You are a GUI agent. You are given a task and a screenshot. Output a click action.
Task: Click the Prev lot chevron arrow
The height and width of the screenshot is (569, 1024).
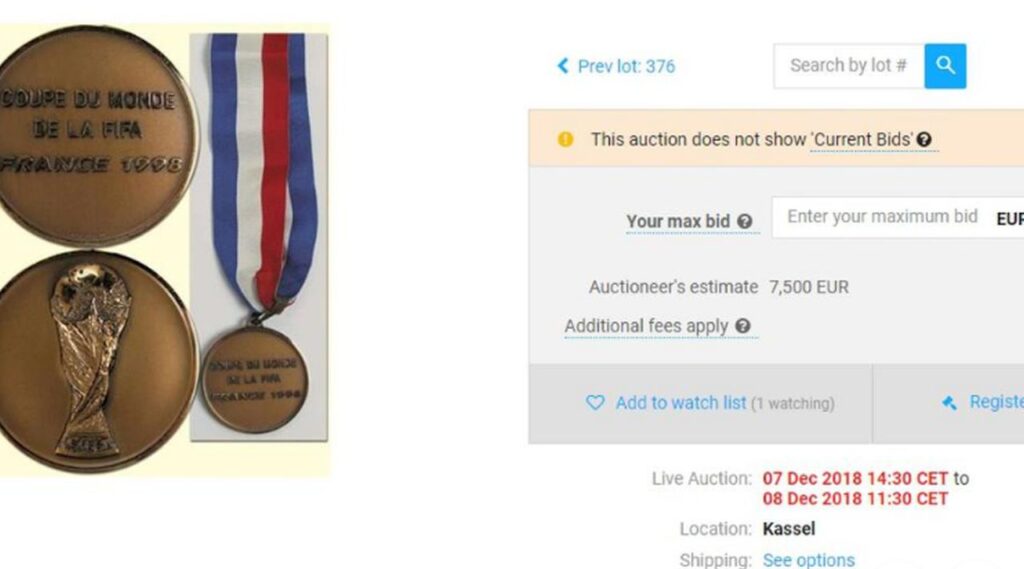[x=563, y=67]
